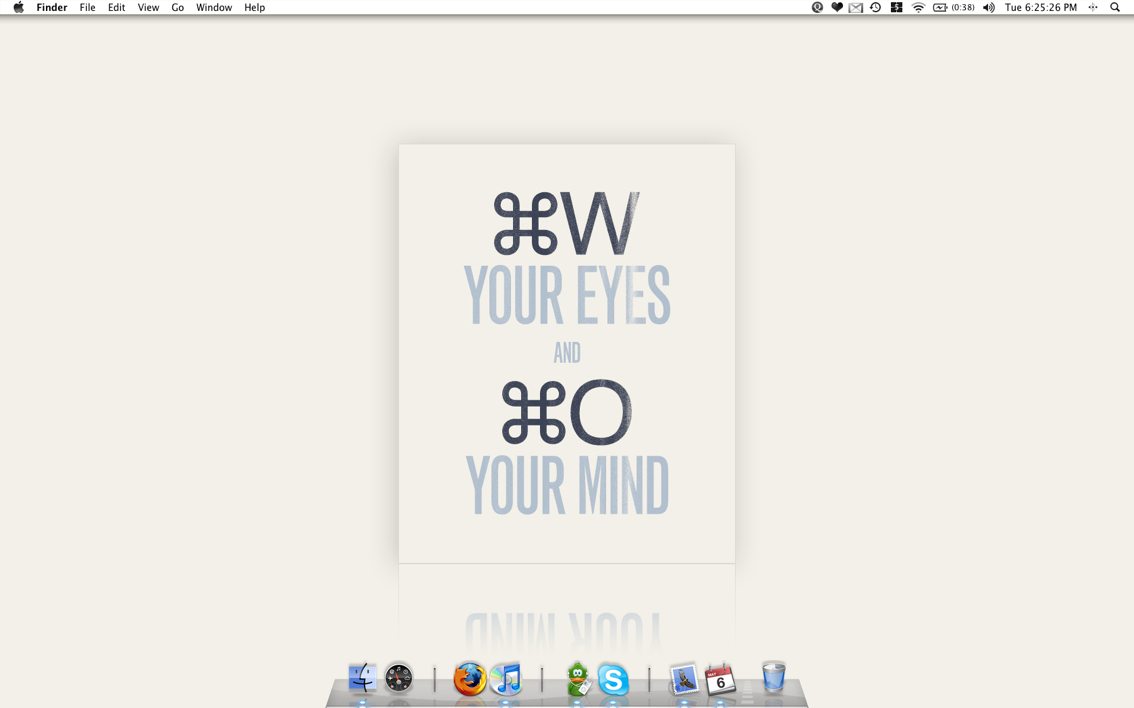Viewport: 1134px width, 708px height.
Task: Open the Window menu
Action: click(x=214, y=7)
